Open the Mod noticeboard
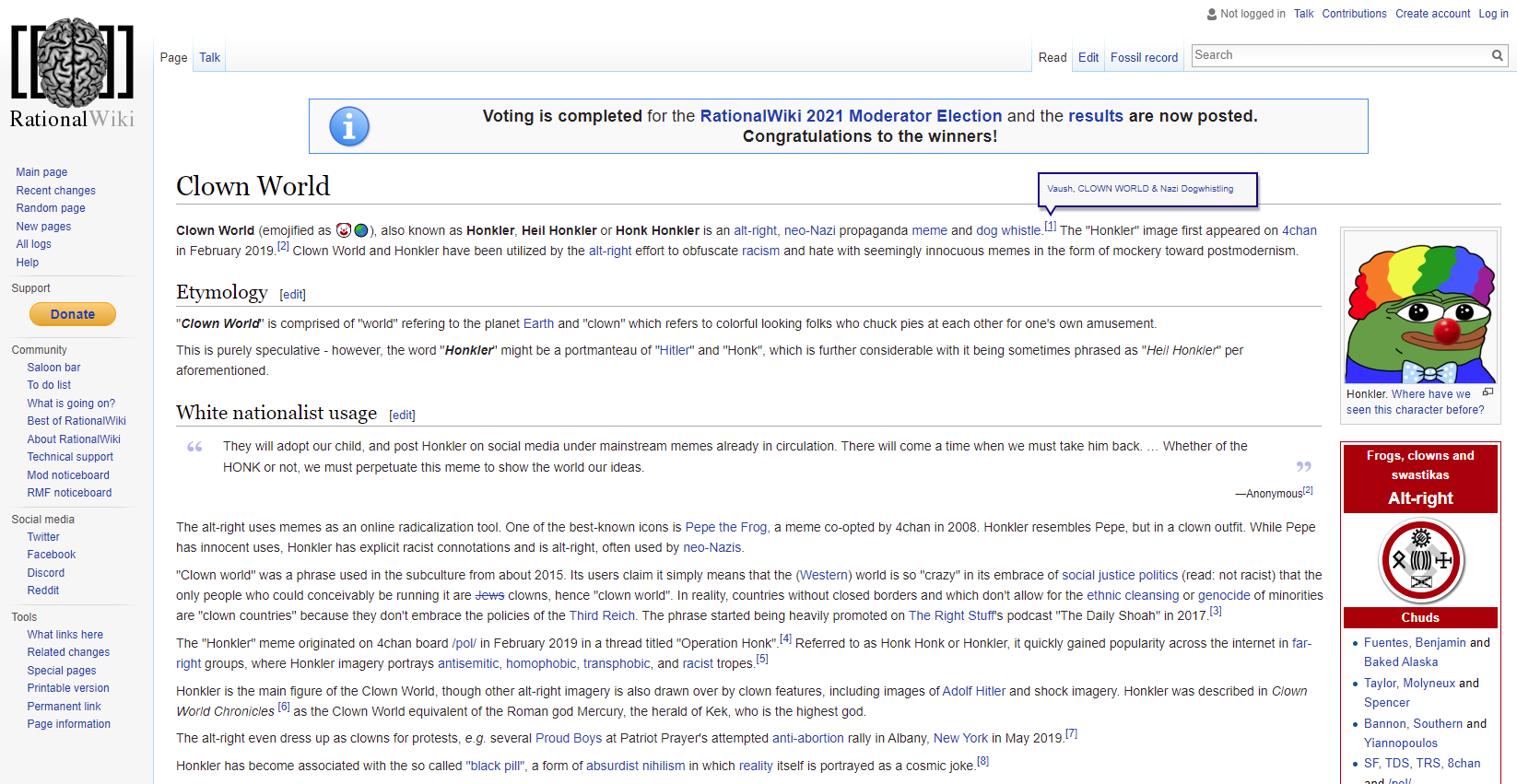 click(68, 475)
